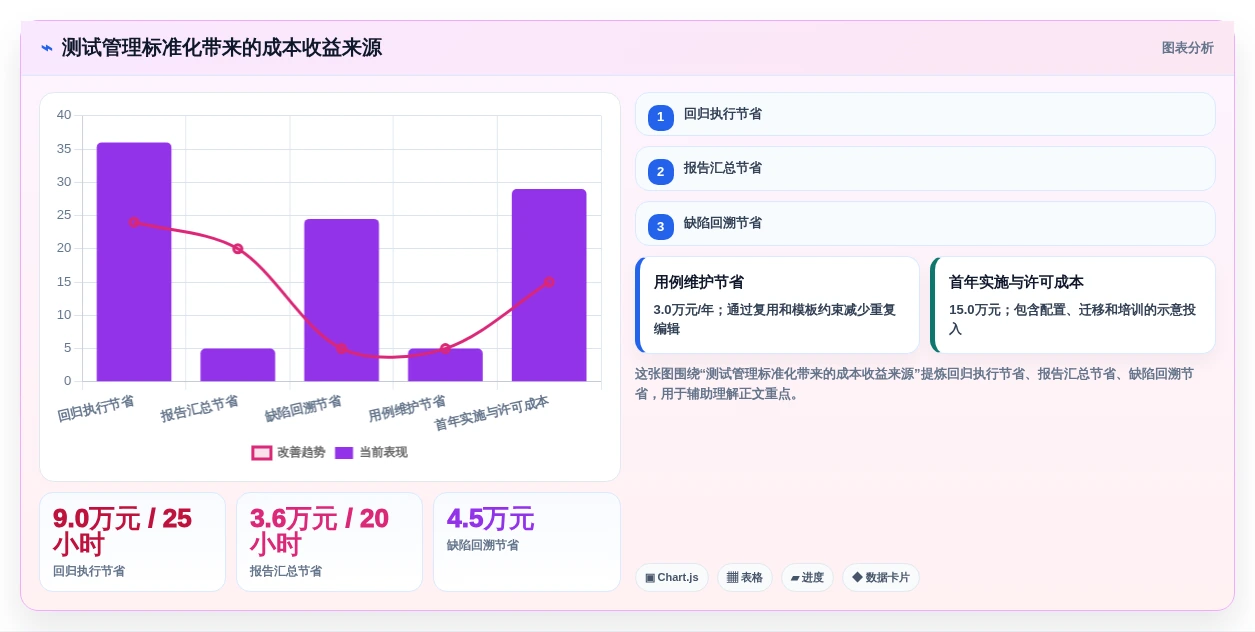
Task: Select number badge 3 for 缺陷回溯节省
Action: click(x=661, y=227)
